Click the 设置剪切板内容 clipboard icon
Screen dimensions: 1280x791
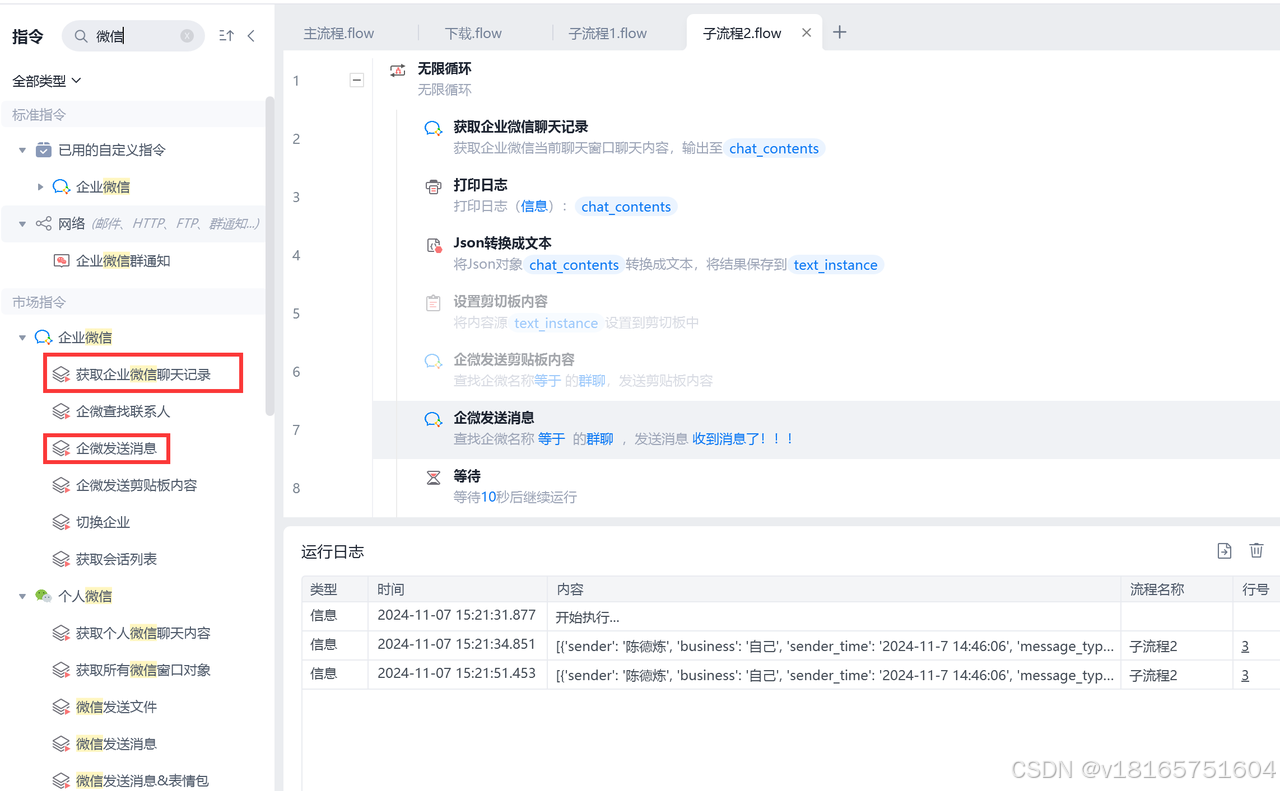(433, 302)
